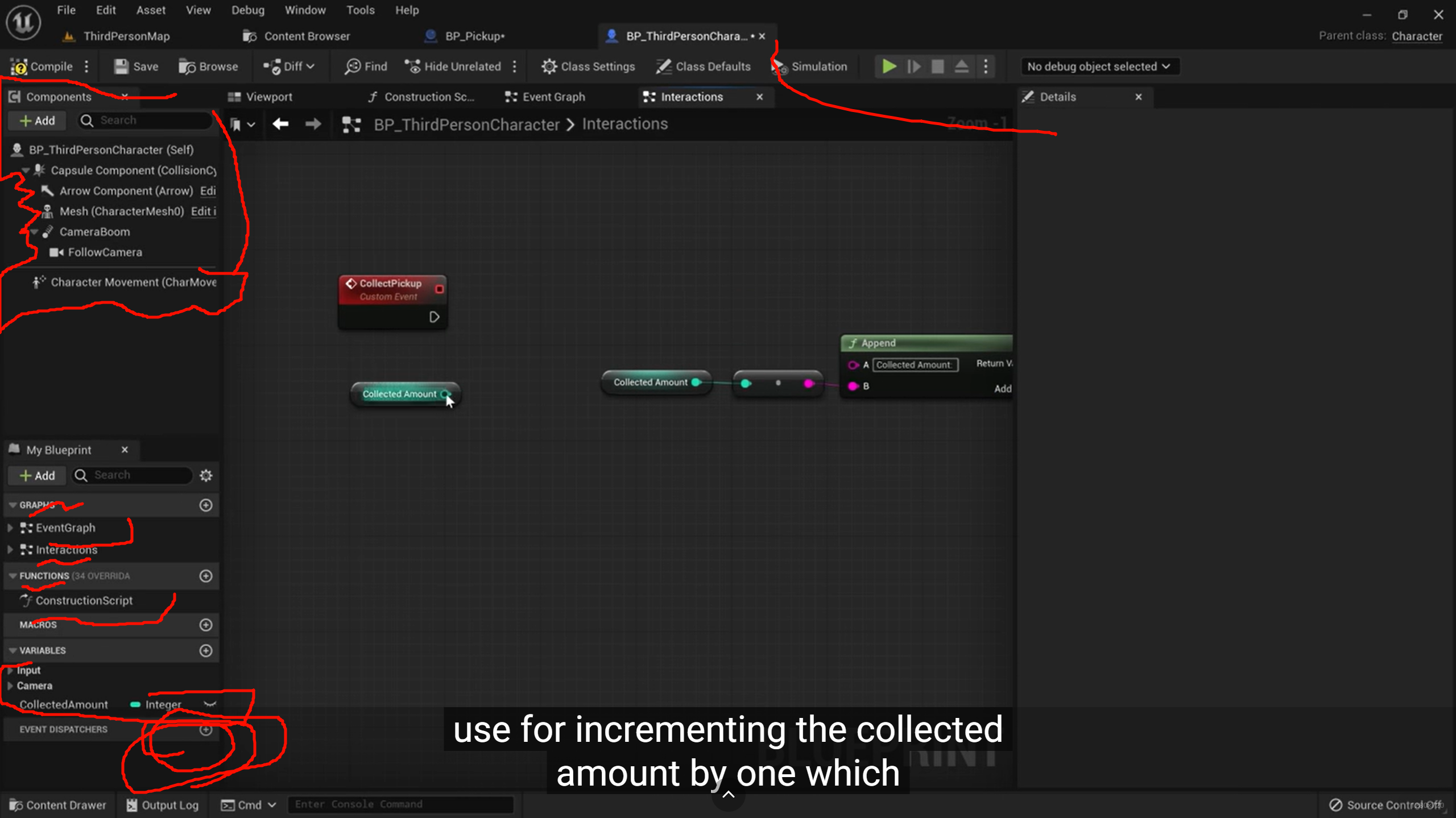This screenshot has width=1456, height=818.
Task: Collapse the CameraBoom component tree
Action: pos(34,232)
